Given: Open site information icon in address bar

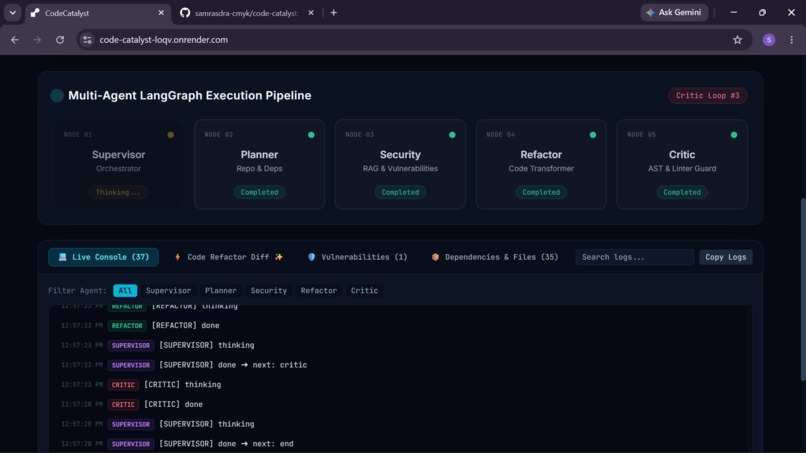Looking at the screenshot, I should [x=87, y=40].
